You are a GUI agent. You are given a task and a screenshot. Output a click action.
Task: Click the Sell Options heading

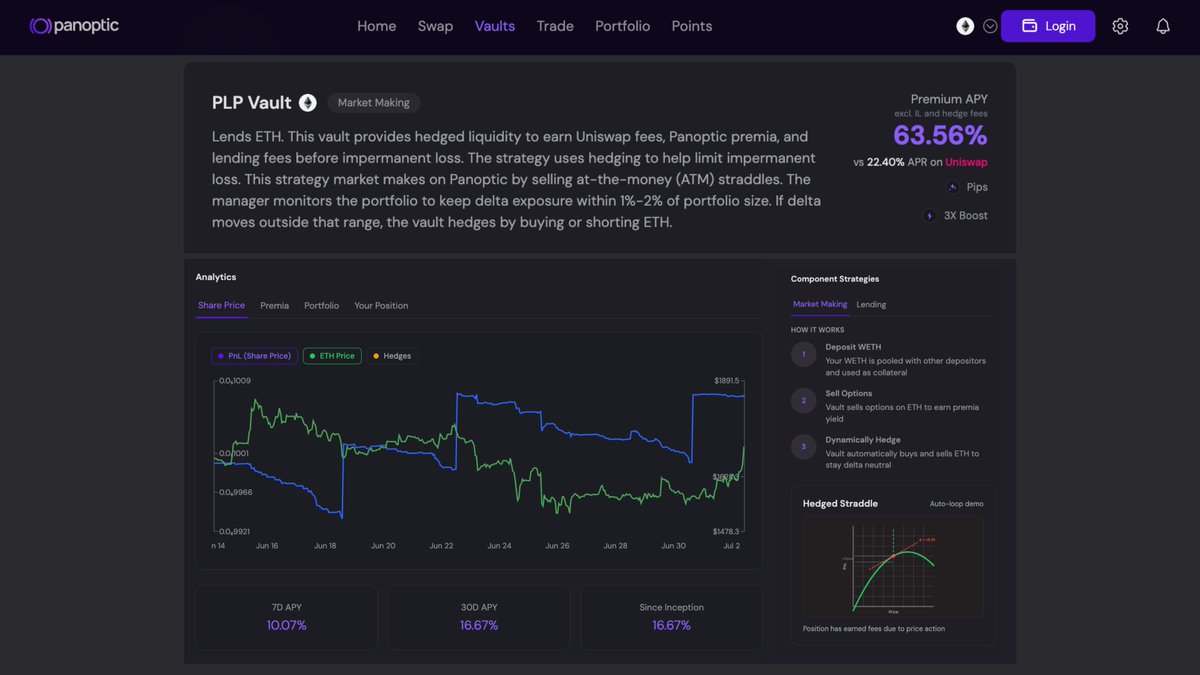click(849, 394)
